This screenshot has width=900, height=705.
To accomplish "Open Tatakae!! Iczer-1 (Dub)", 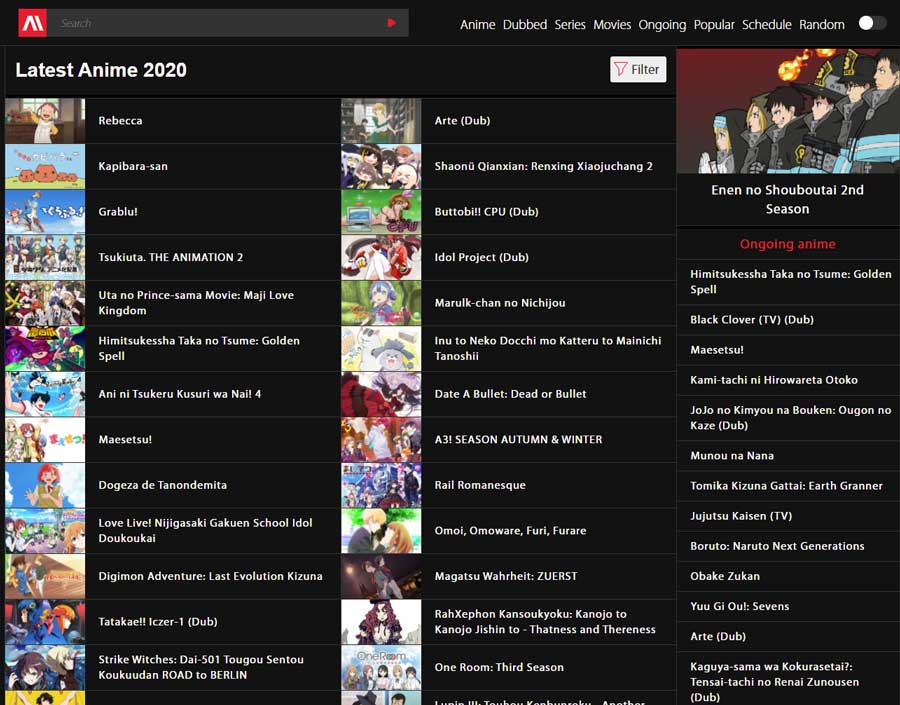I will [158, 622].
